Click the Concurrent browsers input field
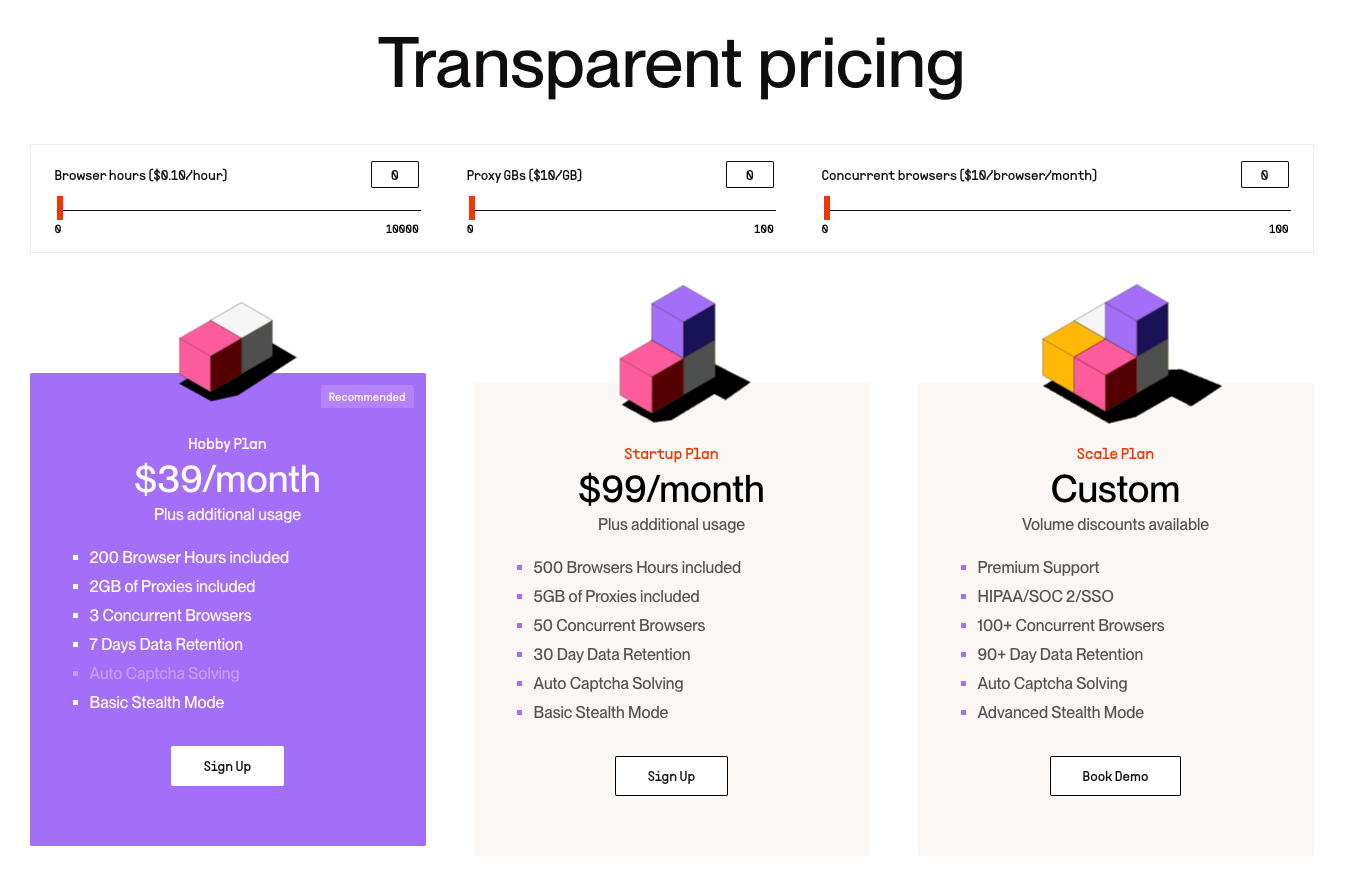The height and width of the screenshot is (882, 1365). click(1264, 174)
